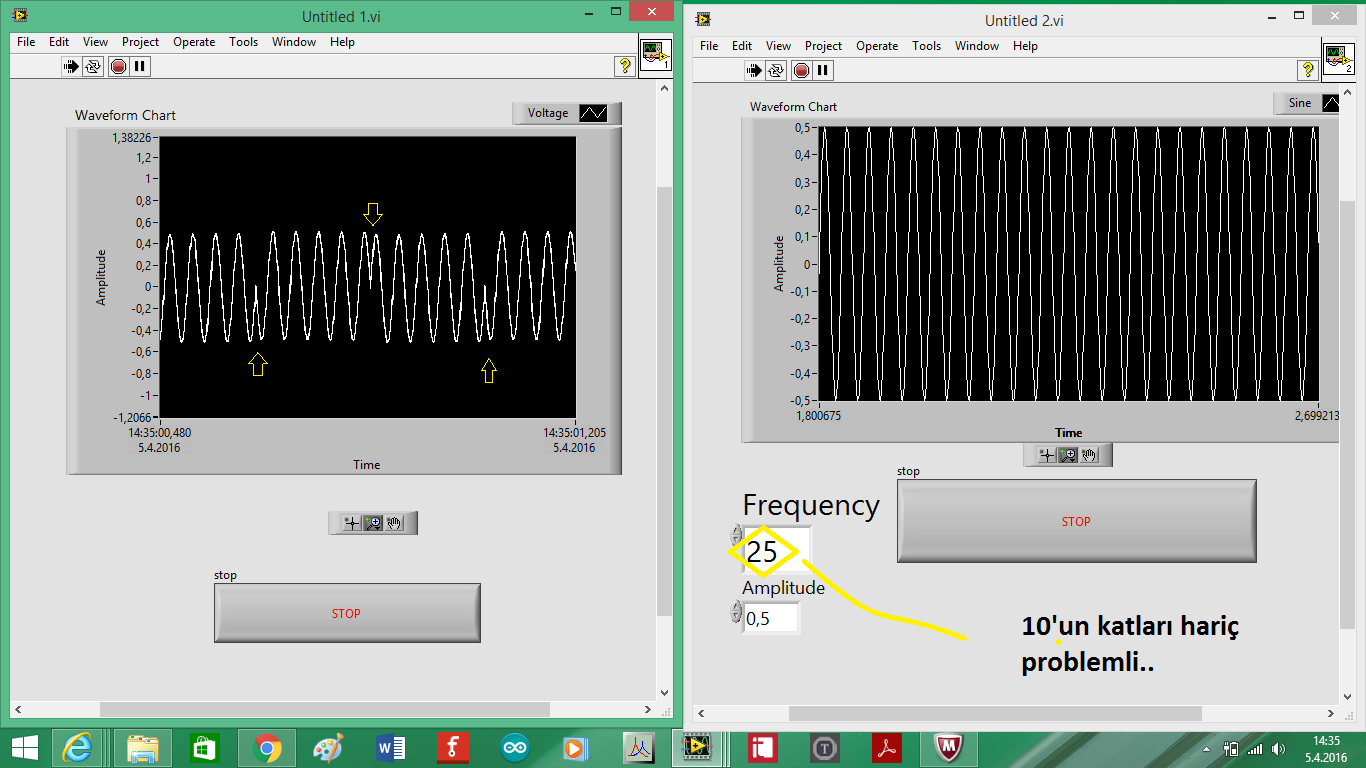The height and width of the screenshot is (768, 1366).
Task: Open File menu in Untitled 2.vi
Action: [709, 46]
